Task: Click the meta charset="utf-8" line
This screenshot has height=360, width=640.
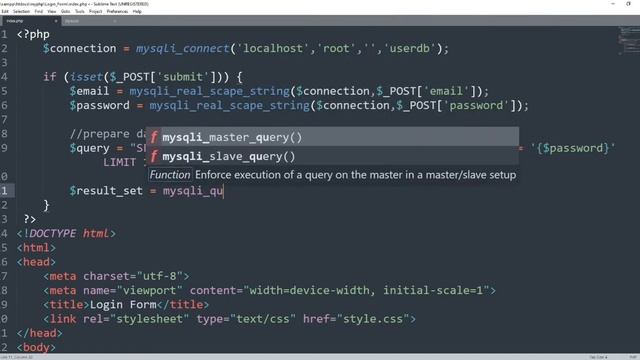Action: (116, 276)
